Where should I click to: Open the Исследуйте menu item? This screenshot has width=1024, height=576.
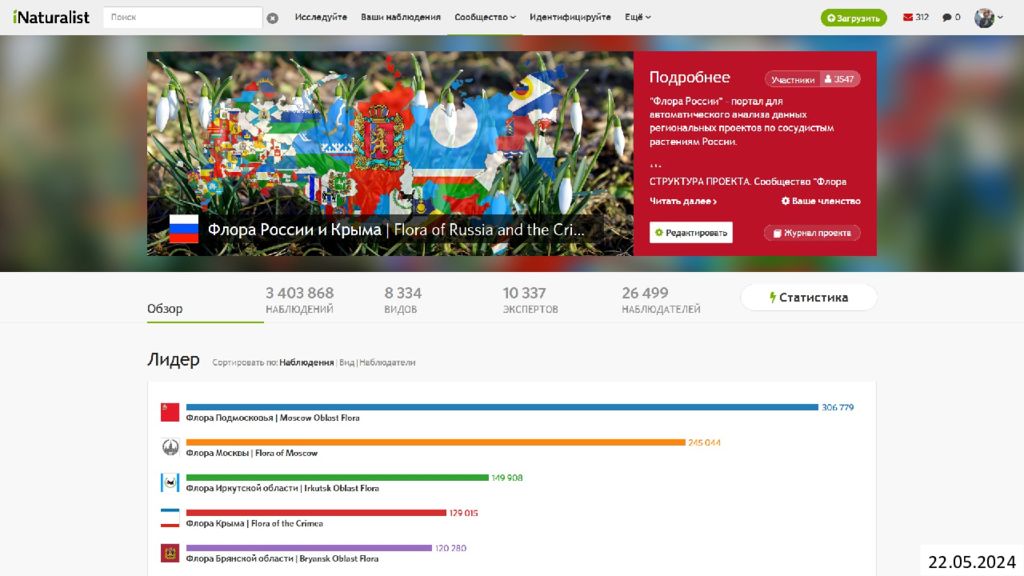[x=321, y=17]
